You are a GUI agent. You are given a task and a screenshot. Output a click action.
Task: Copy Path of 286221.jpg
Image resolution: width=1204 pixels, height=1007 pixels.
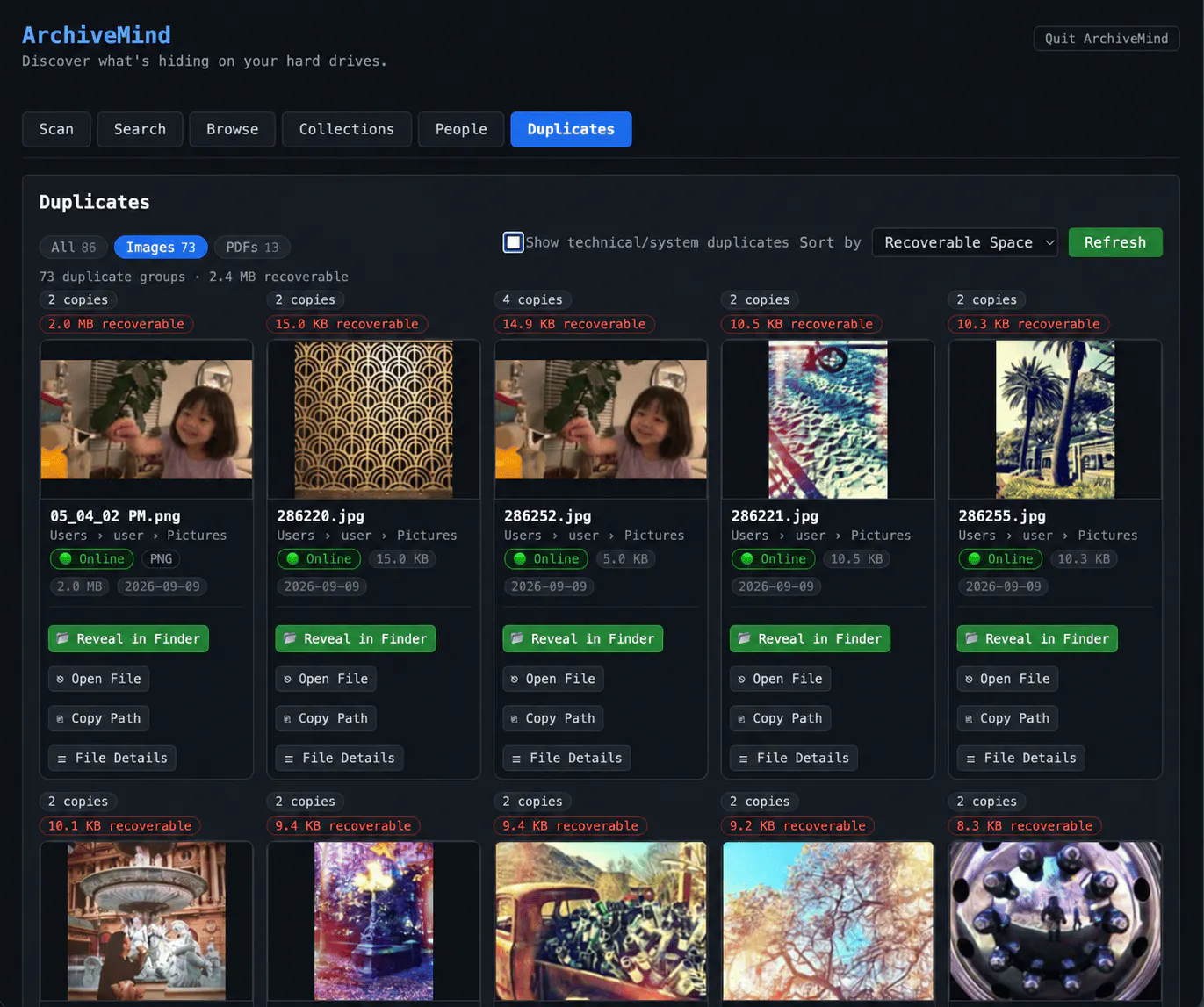tap(781, 718)
